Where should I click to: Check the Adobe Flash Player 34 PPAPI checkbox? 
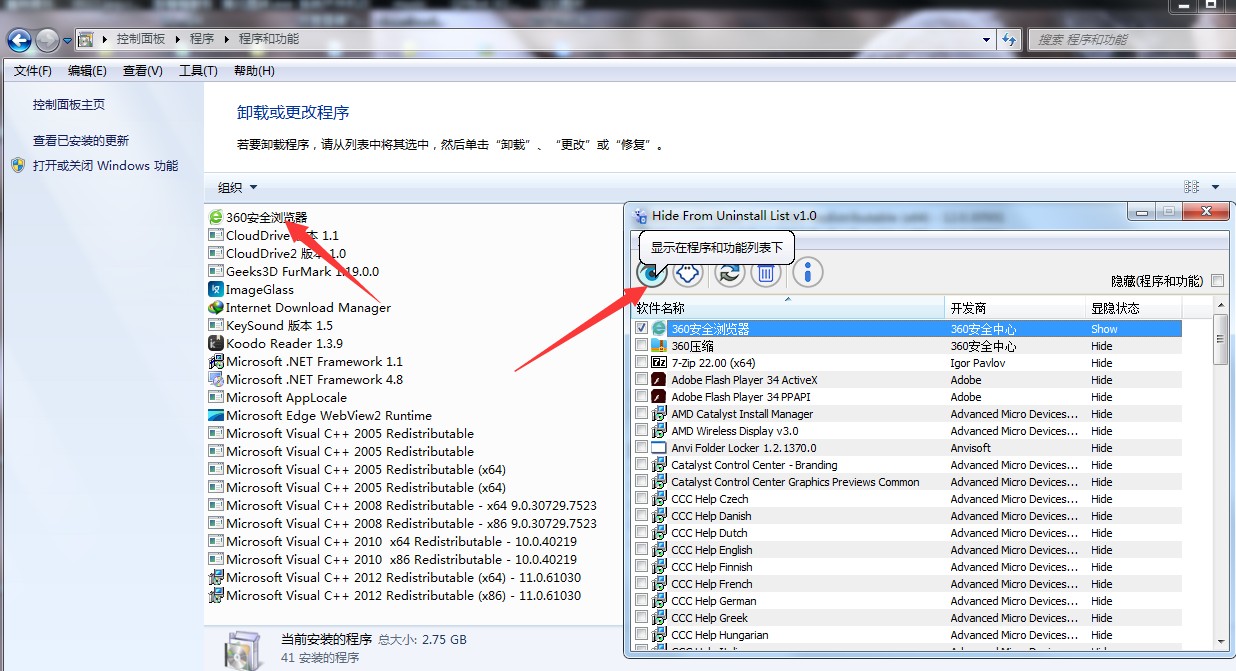642,396
